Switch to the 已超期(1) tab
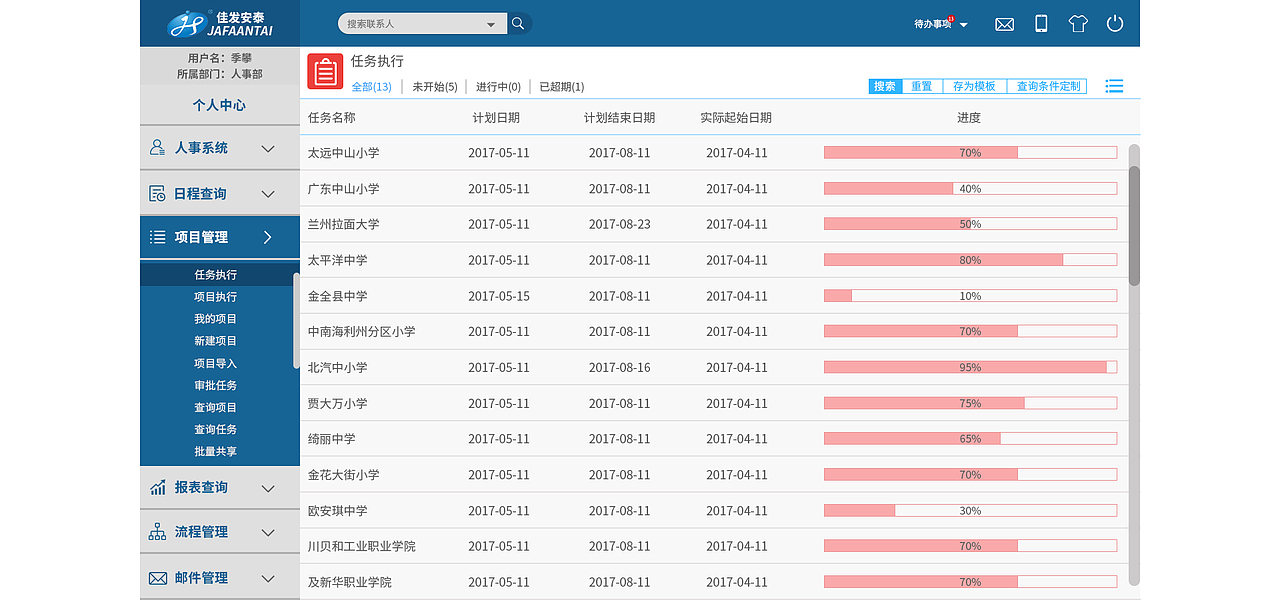This screenshot has height=600, width=1280. [x=562, y=86]
